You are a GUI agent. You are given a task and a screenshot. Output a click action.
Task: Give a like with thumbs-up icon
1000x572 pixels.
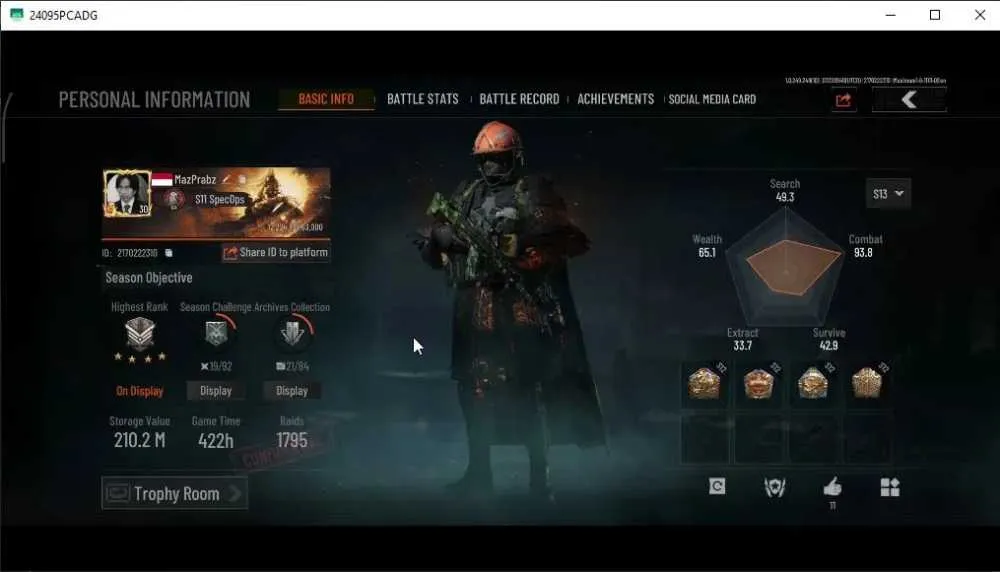[x=832, y=487]
